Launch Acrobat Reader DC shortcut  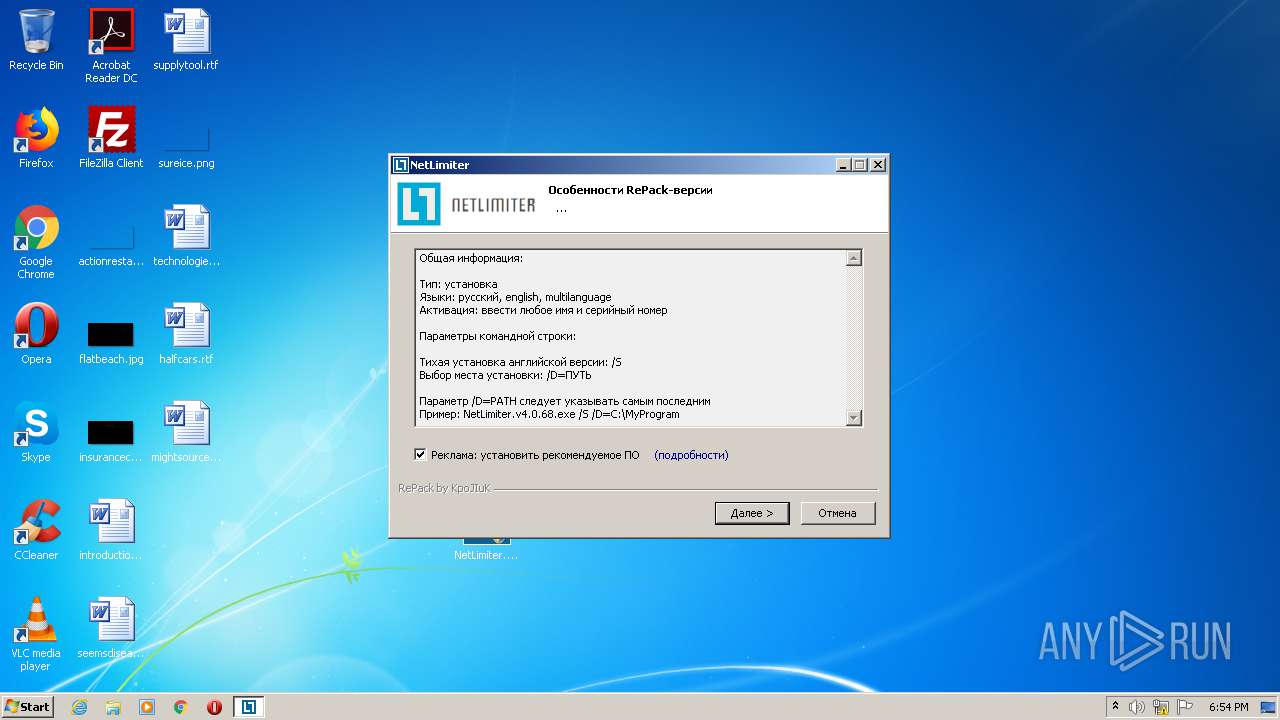111,46
